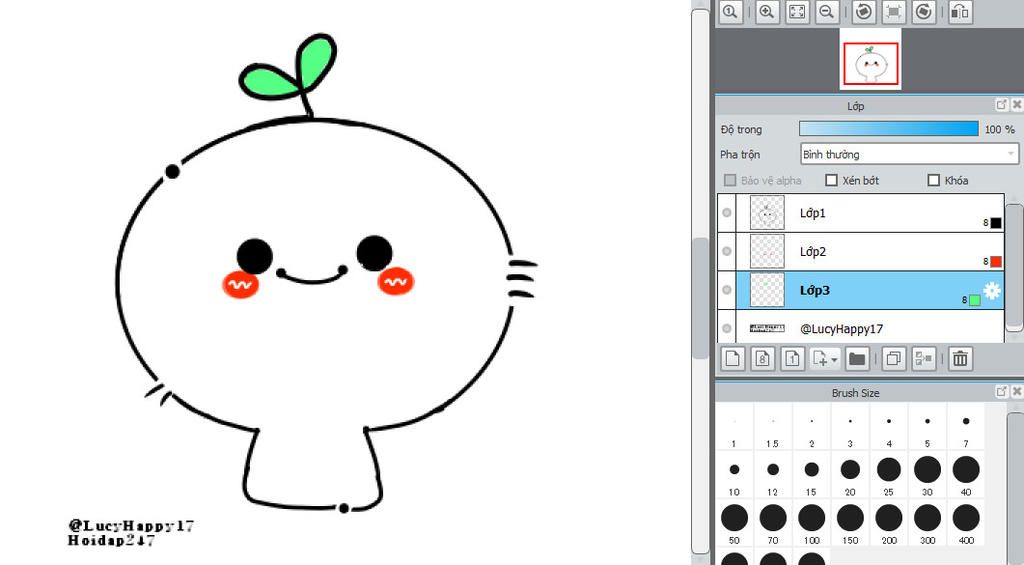Click the Bảo vệ alpha checkbox
Image resolution: width=1024 pixels, height=565 pixels.
(x=730, y=180)
